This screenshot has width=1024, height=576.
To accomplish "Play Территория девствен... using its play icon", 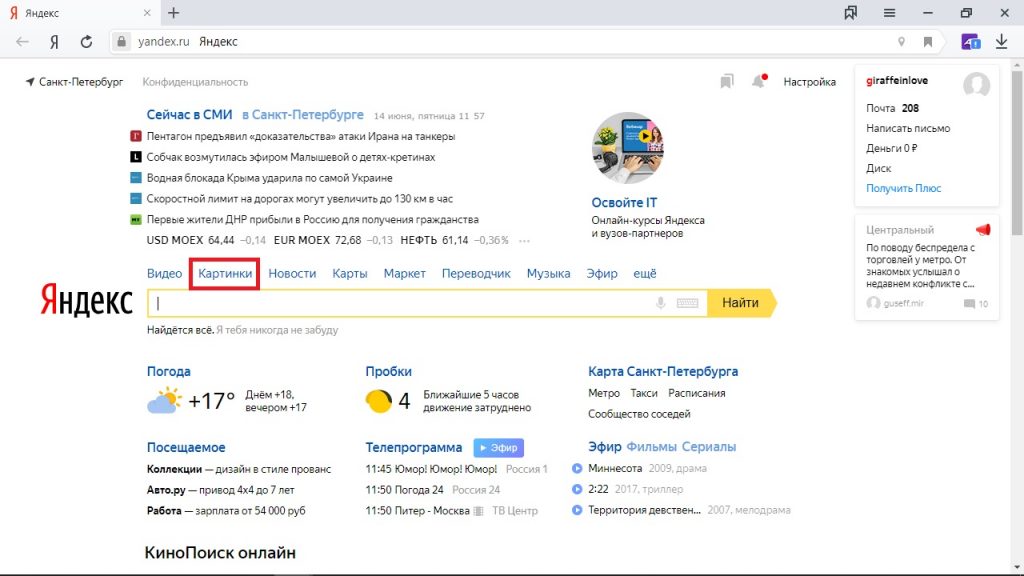I will point(577,510).
